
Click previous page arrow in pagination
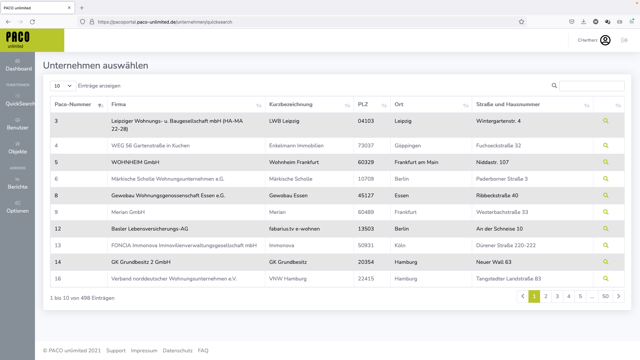coord(522,296)
